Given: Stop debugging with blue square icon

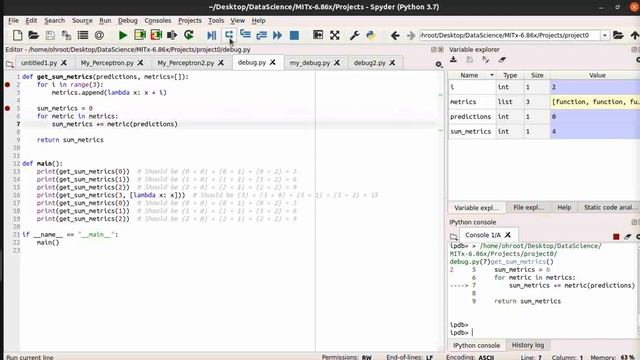Looking at the screenshot, I should 294,35.
